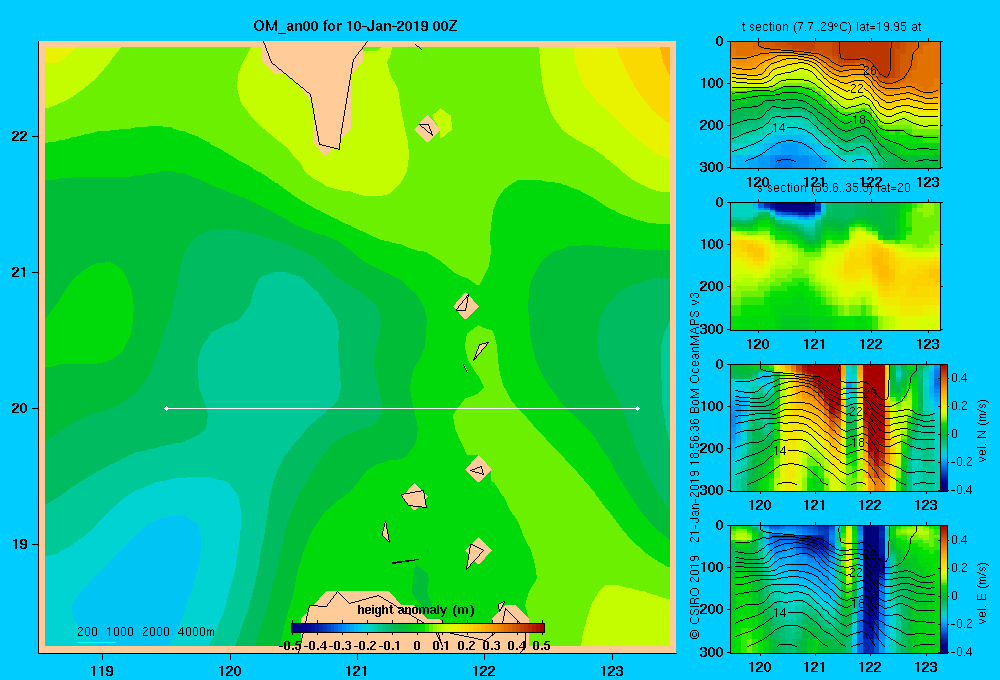The width and height of the screenshot is (1000, 680).
Task: Click the western endpoint of the white section line
Action: coord(166,408)
